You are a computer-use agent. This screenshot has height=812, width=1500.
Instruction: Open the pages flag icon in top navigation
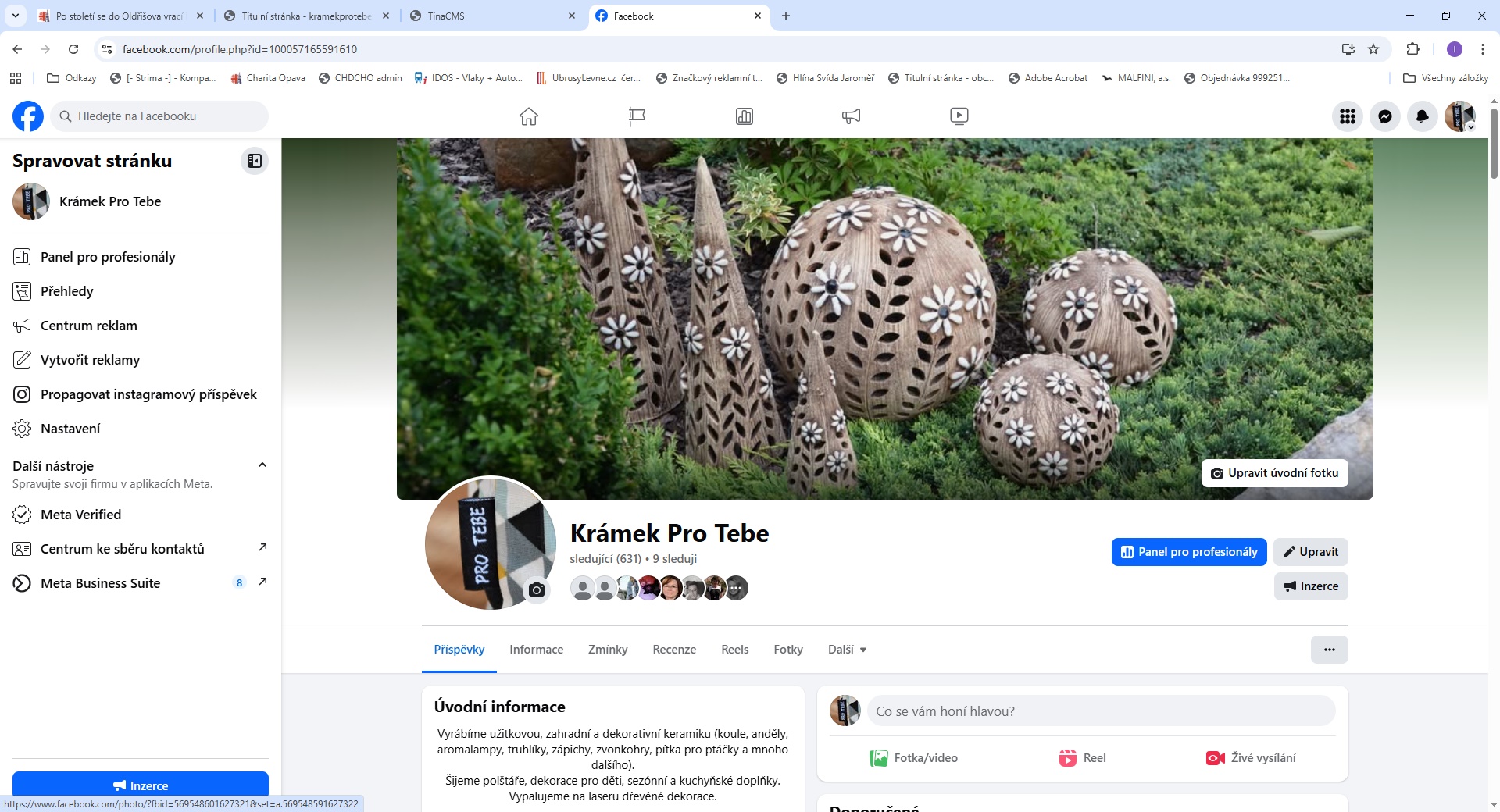coord(637,116)
